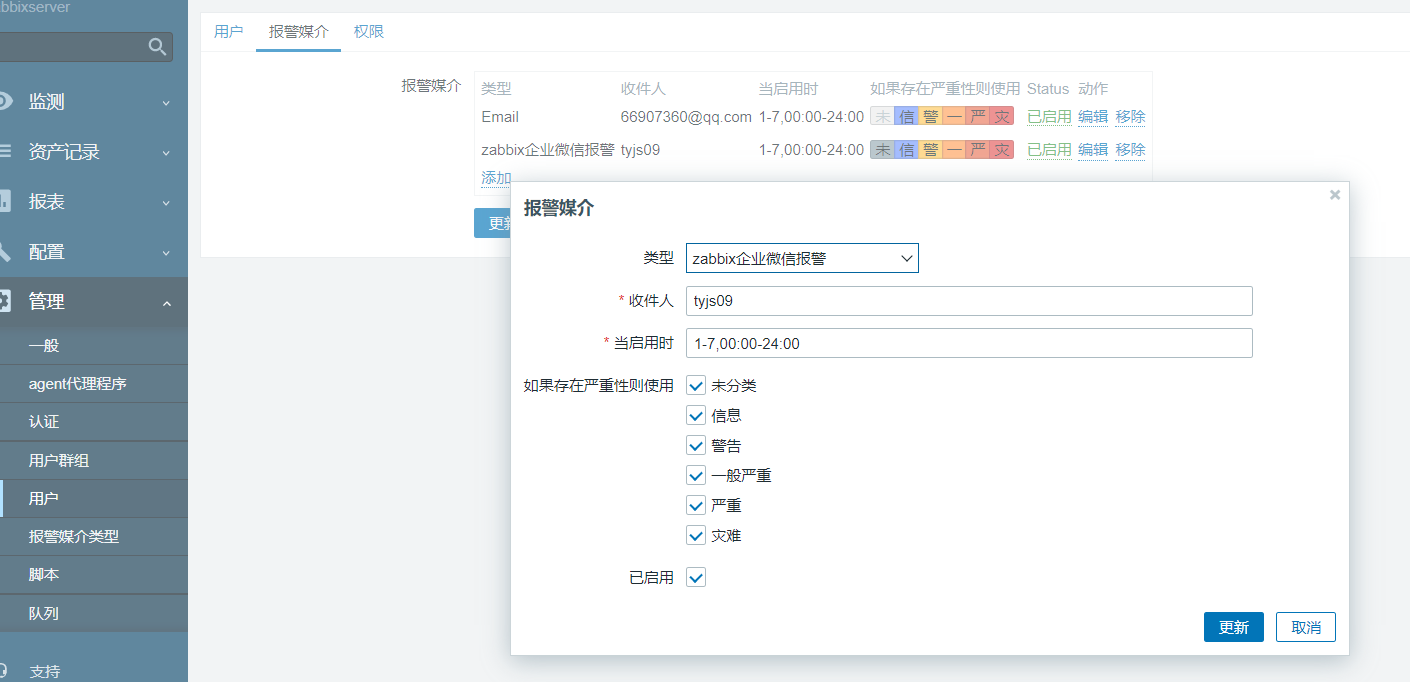Screen dimensions: 1410x682
Task: Toggle the 一般严重 severity checkbox
Action: [696, 475]
